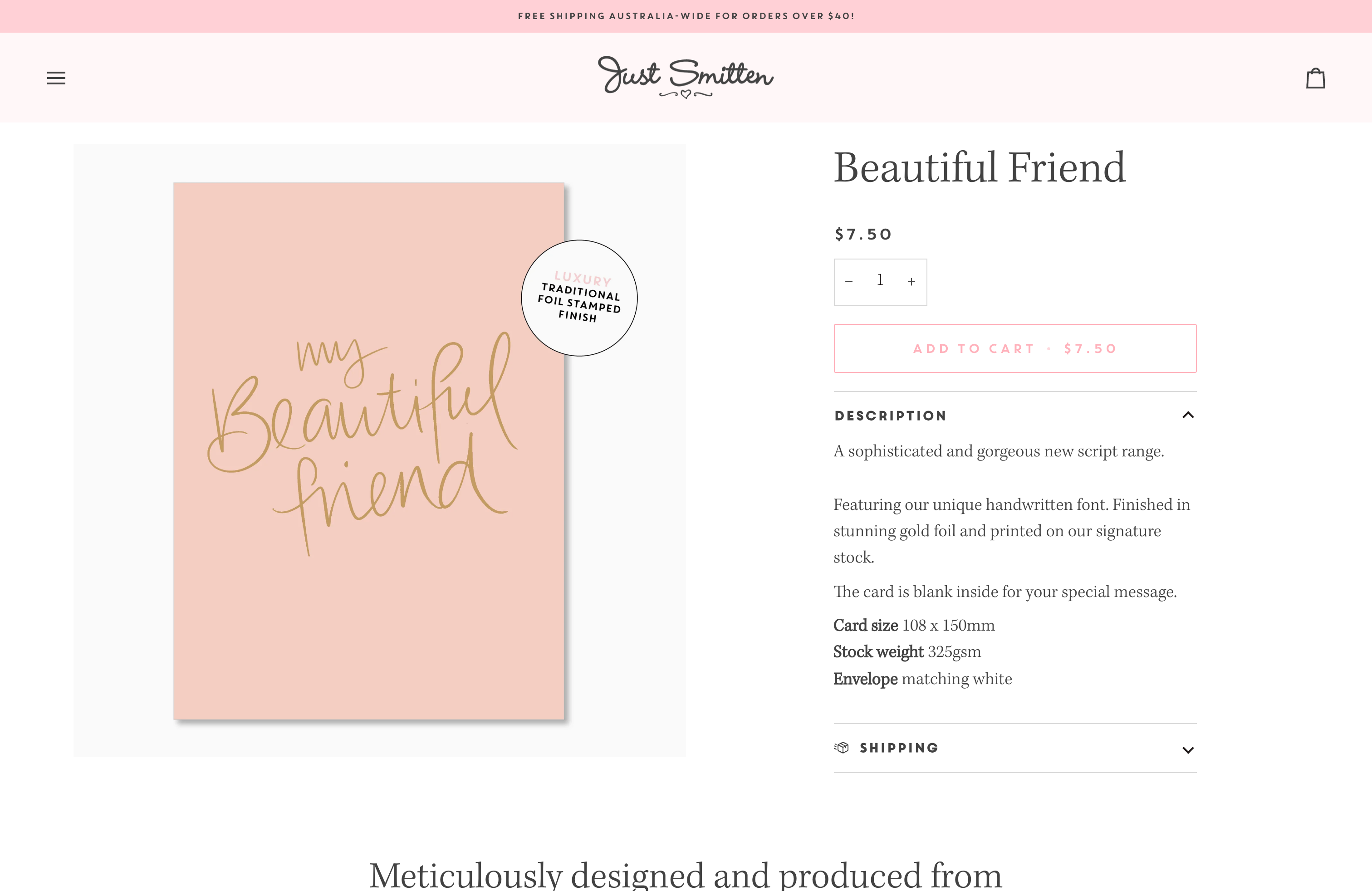1372x891 pixels.
Task: Open the shopping cart bag icon
Action: click(1316, 78)
